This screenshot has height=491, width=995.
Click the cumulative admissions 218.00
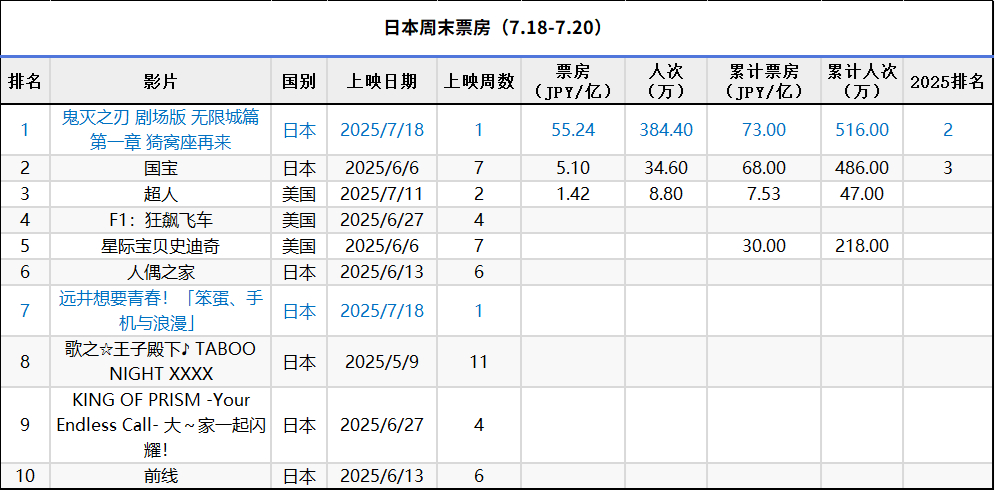[862, 246]
